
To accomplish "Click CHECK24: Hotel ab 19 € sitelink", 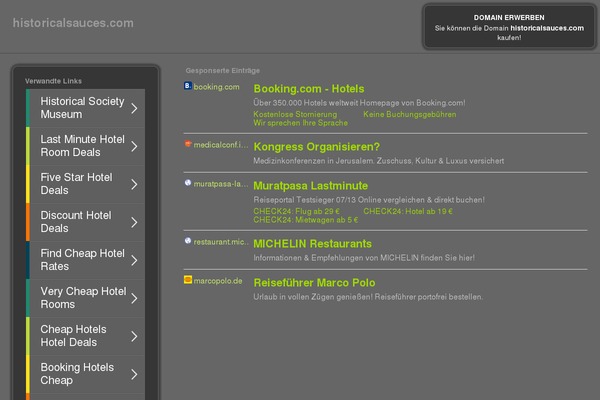I will point(408,211).
